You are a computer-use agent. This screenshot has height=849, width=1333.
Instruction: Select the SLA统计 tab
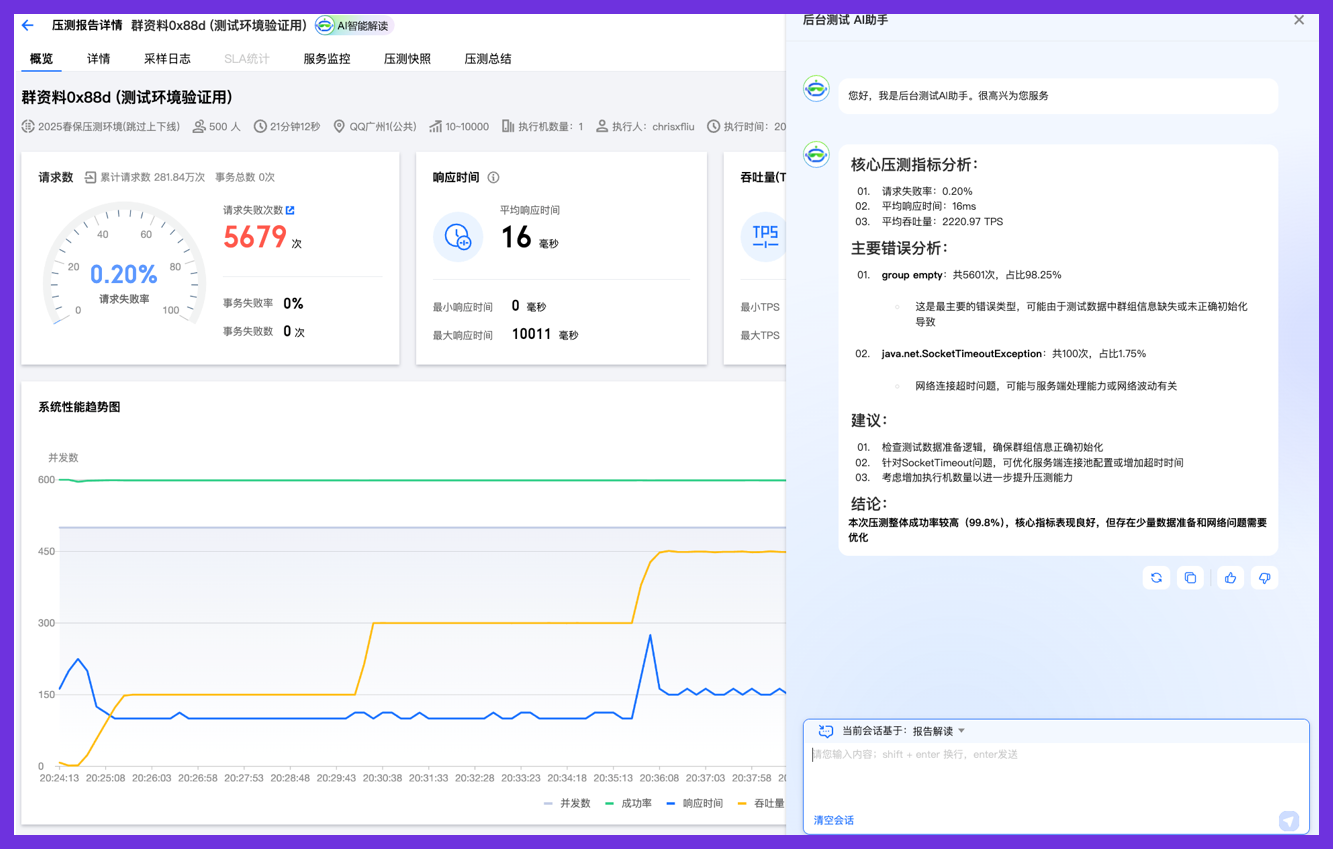point(247,59)
